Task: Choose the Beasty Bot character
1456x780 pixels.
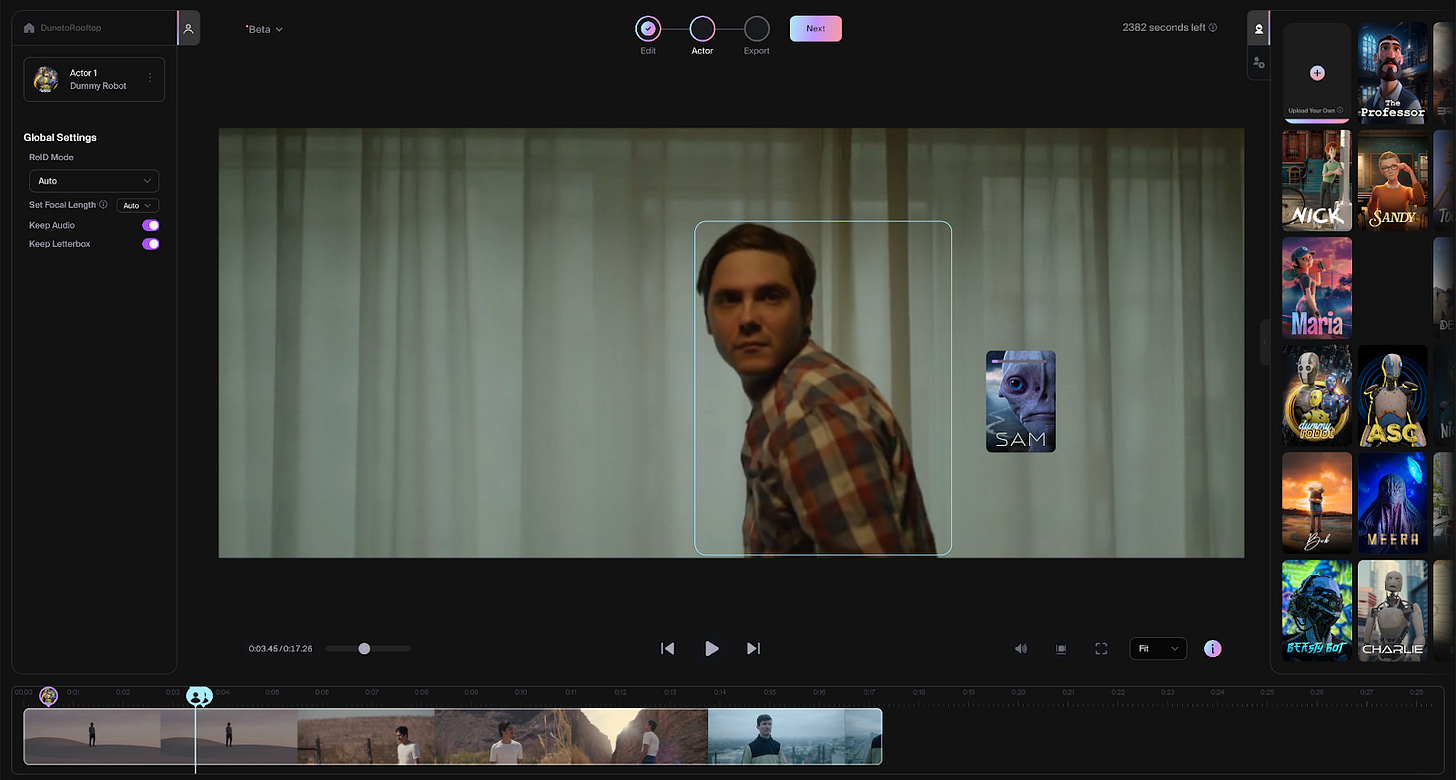Action: (1317, 611)
